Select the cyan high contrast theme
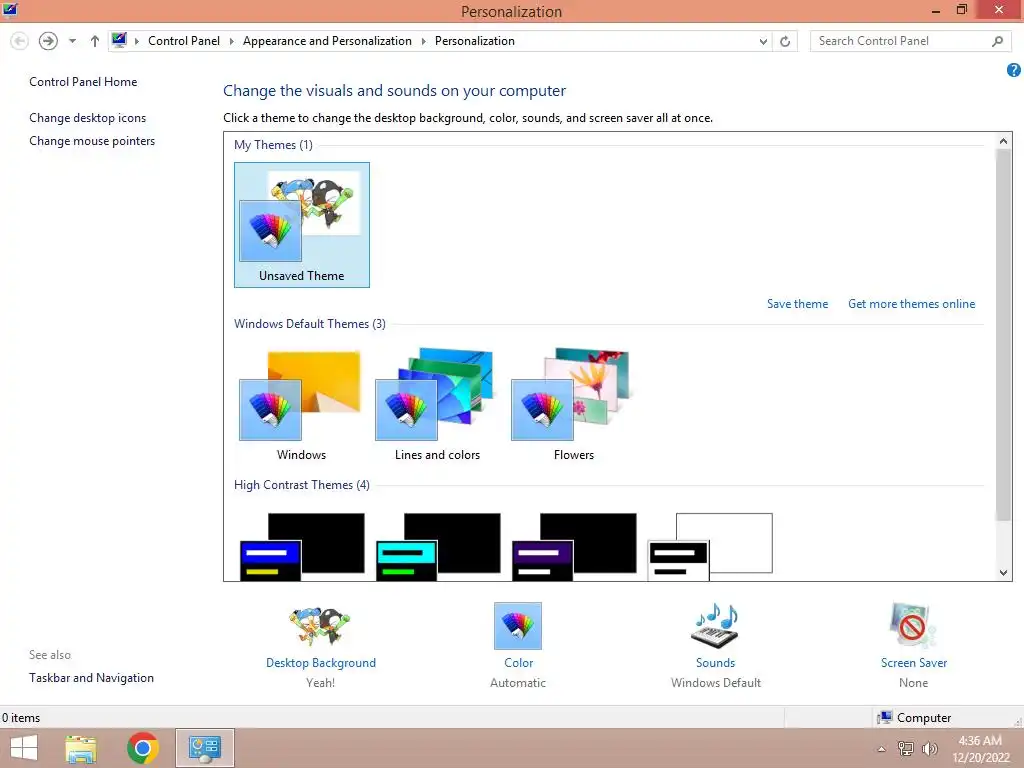 pyautogui.click(x=438, y=546)
